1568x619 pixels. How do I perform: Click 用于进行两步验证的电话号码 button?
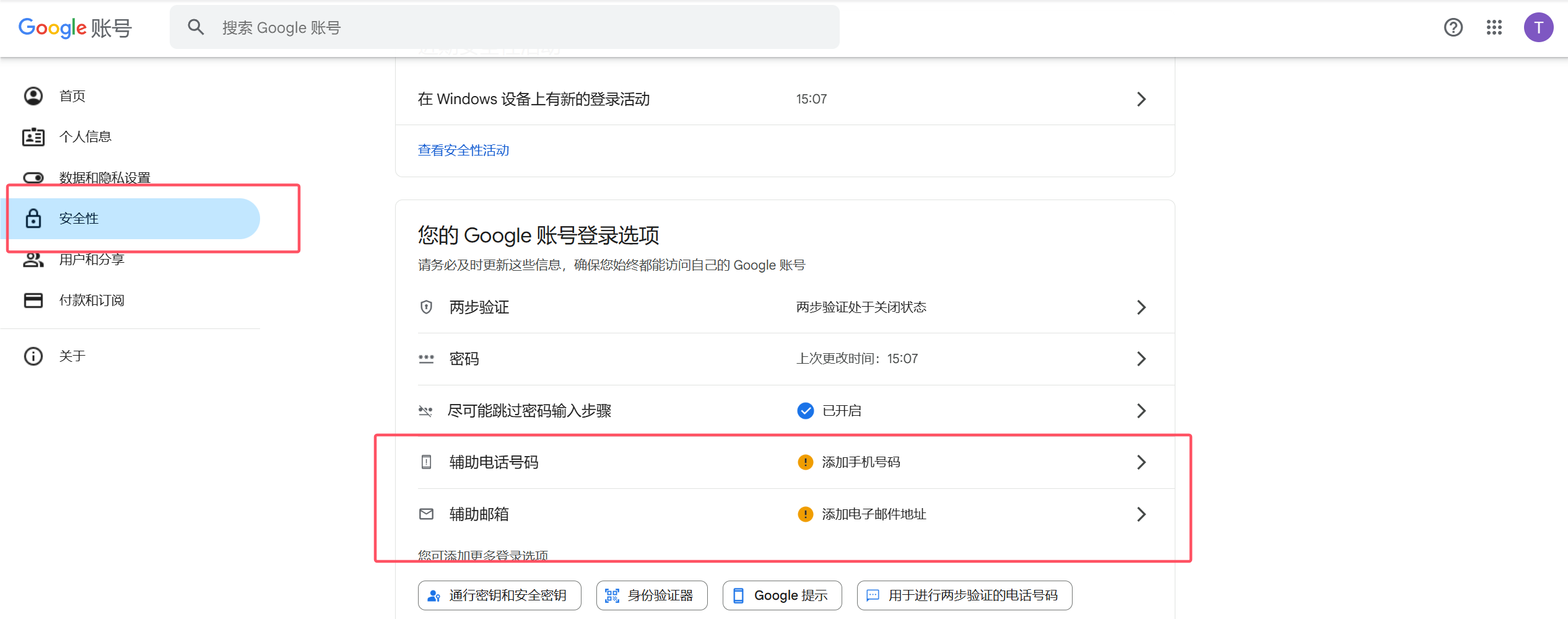point(964,595)
